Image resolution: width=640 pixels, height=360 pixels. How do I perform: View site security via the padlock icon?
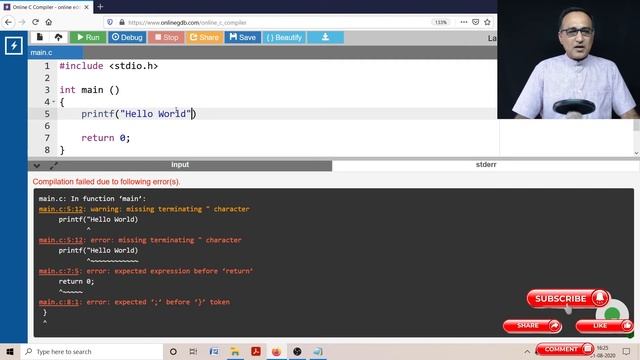[122, 22]
